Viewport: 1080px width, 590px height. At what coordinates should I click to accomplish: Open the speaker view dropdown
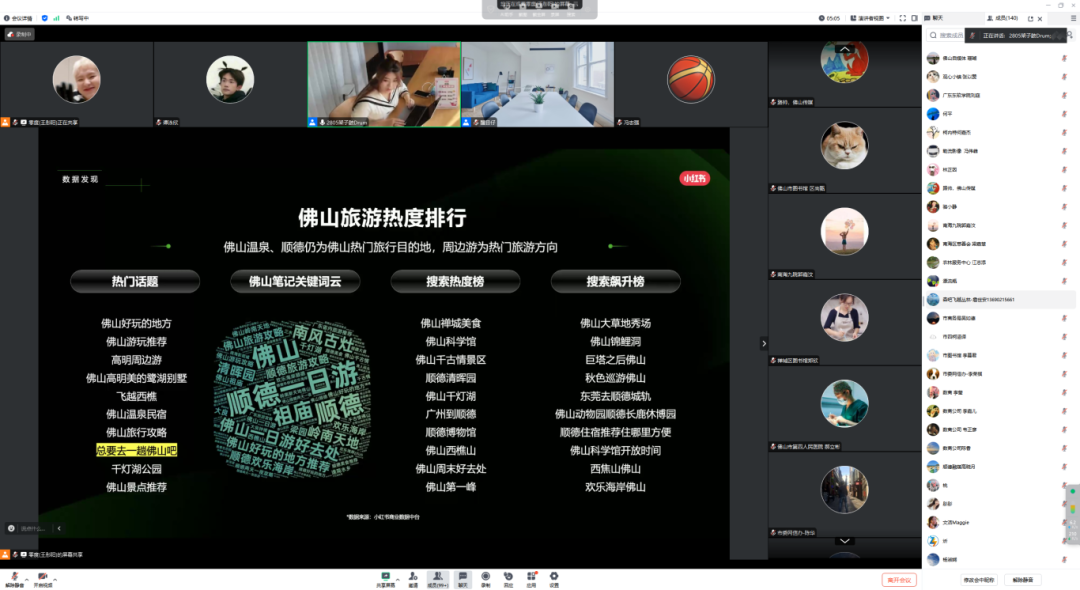pyautogui.click(x=871, y=18)
